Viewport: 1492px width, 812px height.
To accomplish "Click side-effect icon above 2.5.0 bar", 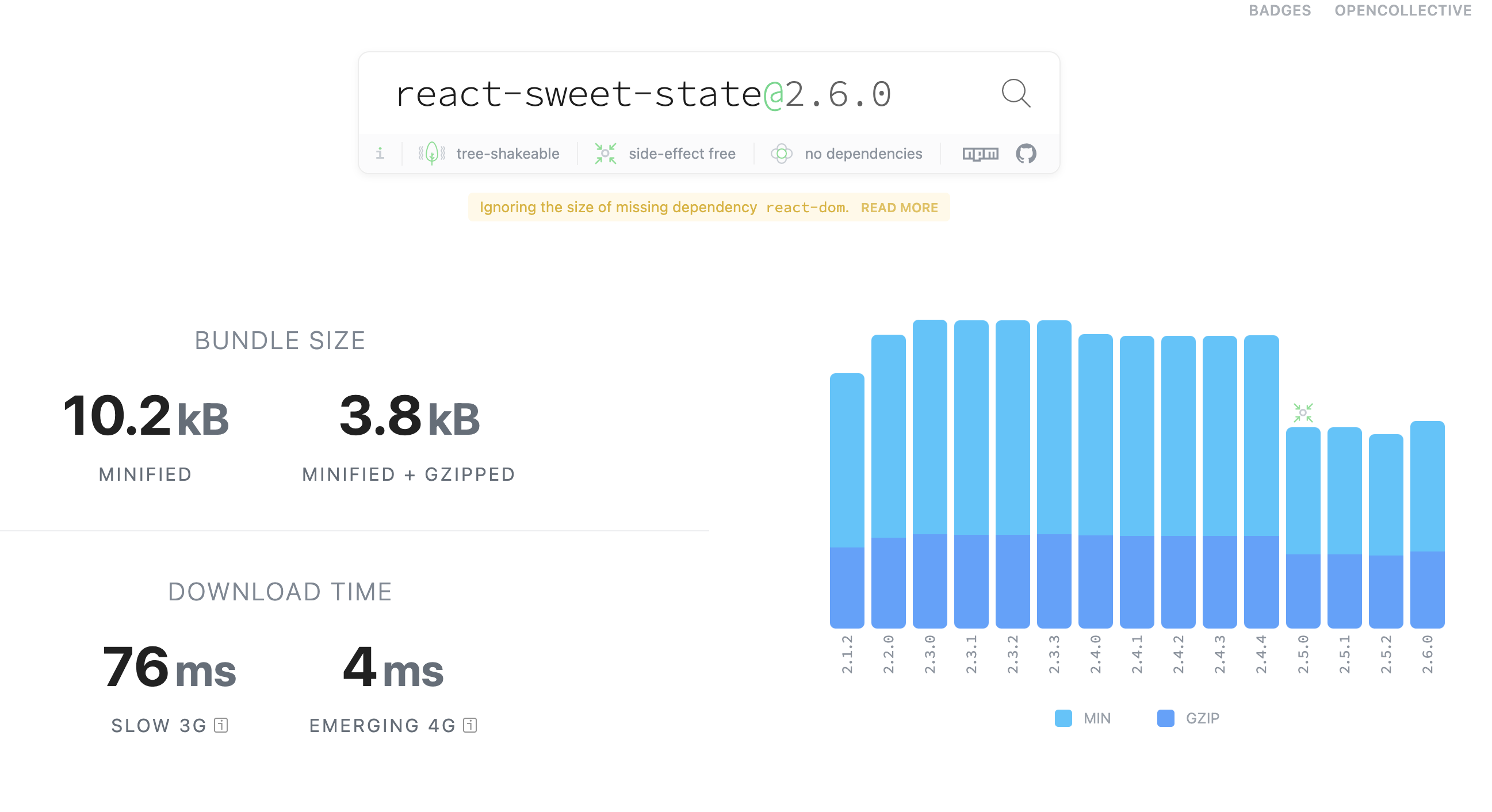I will 1303,413.
